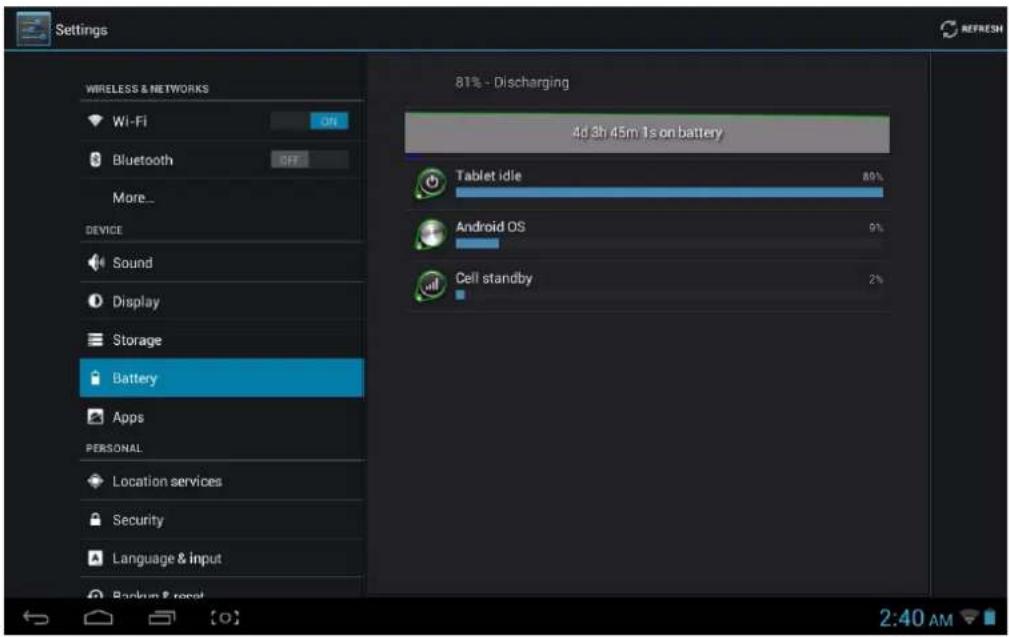Click the Display brightness icon
This screenshot has height=637, width=1009.
(95, 301)
